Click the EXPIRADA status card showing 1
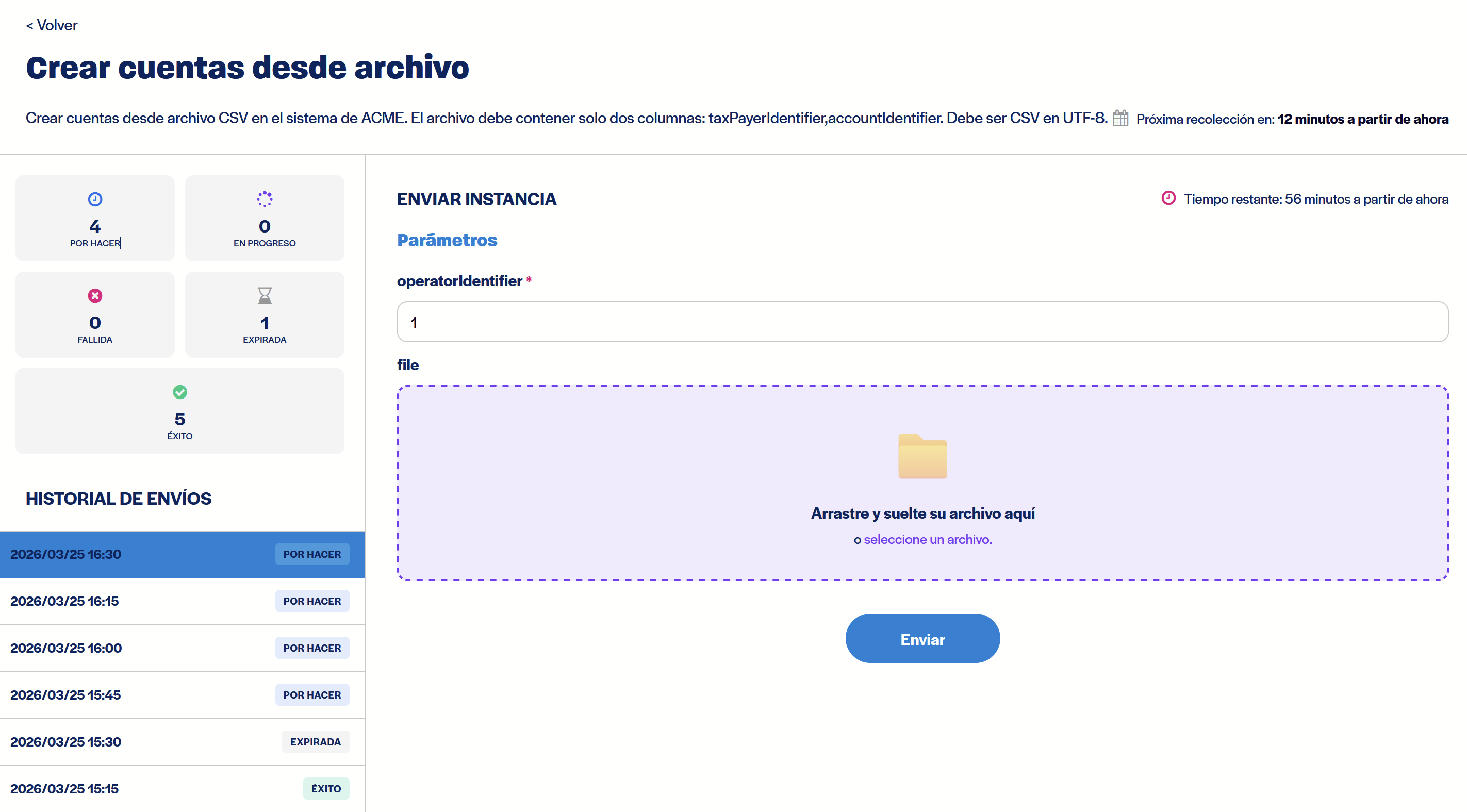Screen dimensions: 1467x812 click(x=264, y=315)
